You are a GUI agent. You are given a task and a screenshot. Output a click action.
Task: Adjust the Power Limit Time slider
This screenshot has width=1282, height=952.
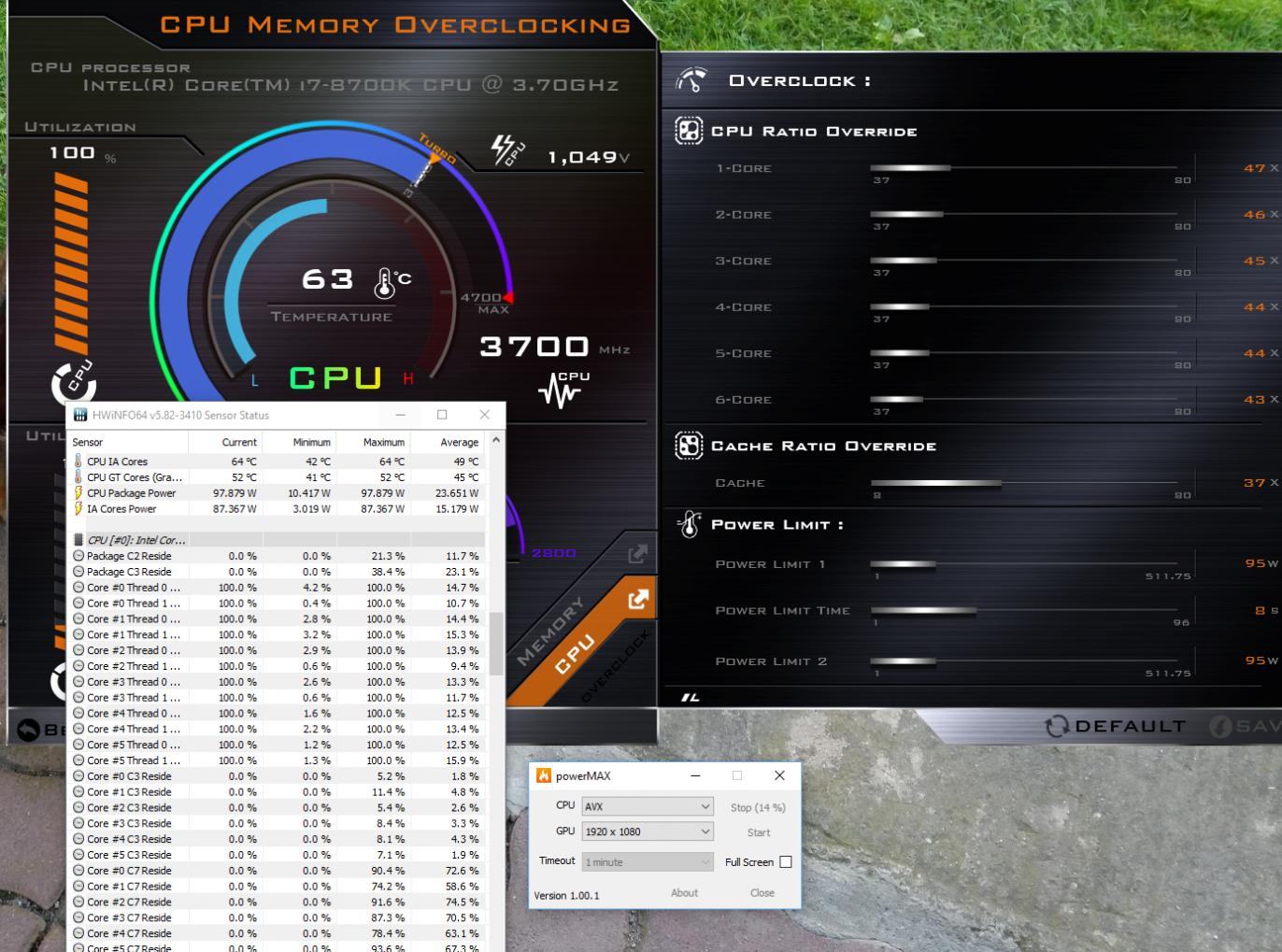(1023, 610)
